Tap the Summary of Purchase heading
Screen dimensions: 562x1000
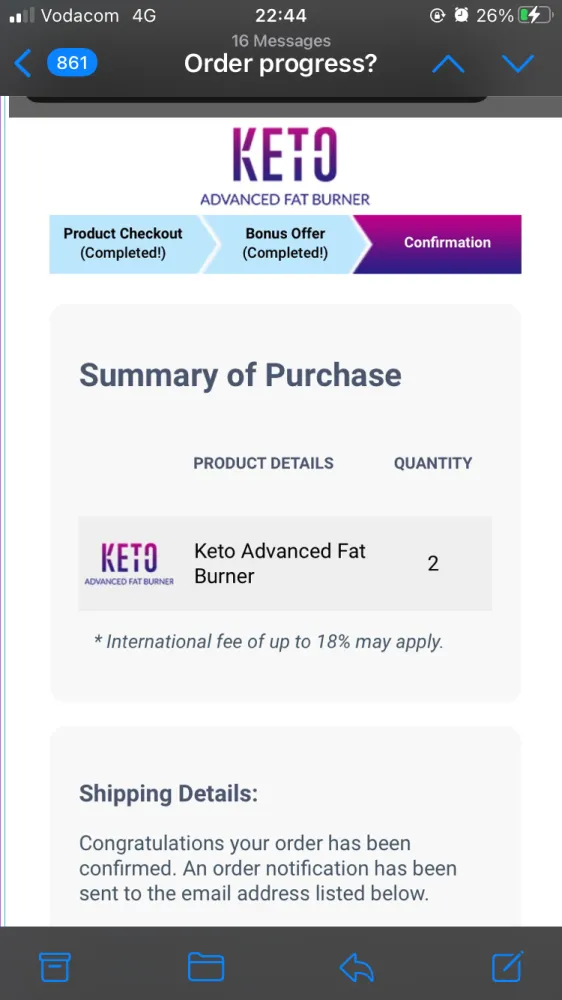(240, 374)
